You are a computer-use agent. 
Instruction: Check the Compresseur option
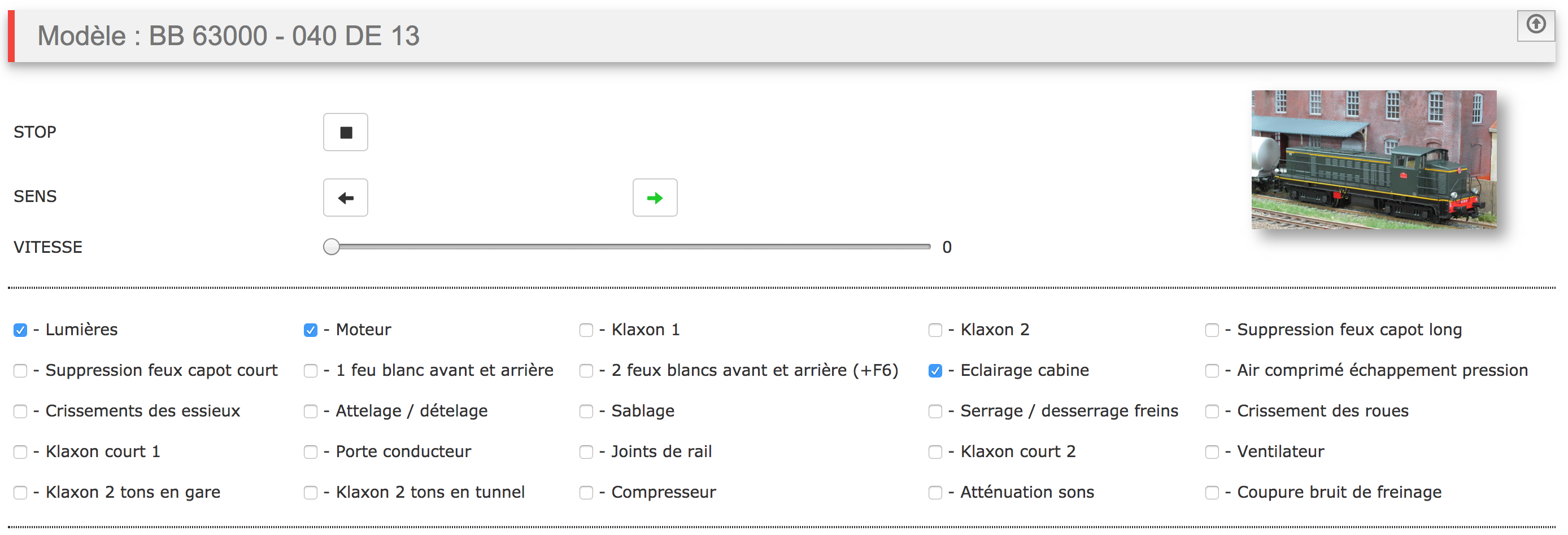point(586,493)
